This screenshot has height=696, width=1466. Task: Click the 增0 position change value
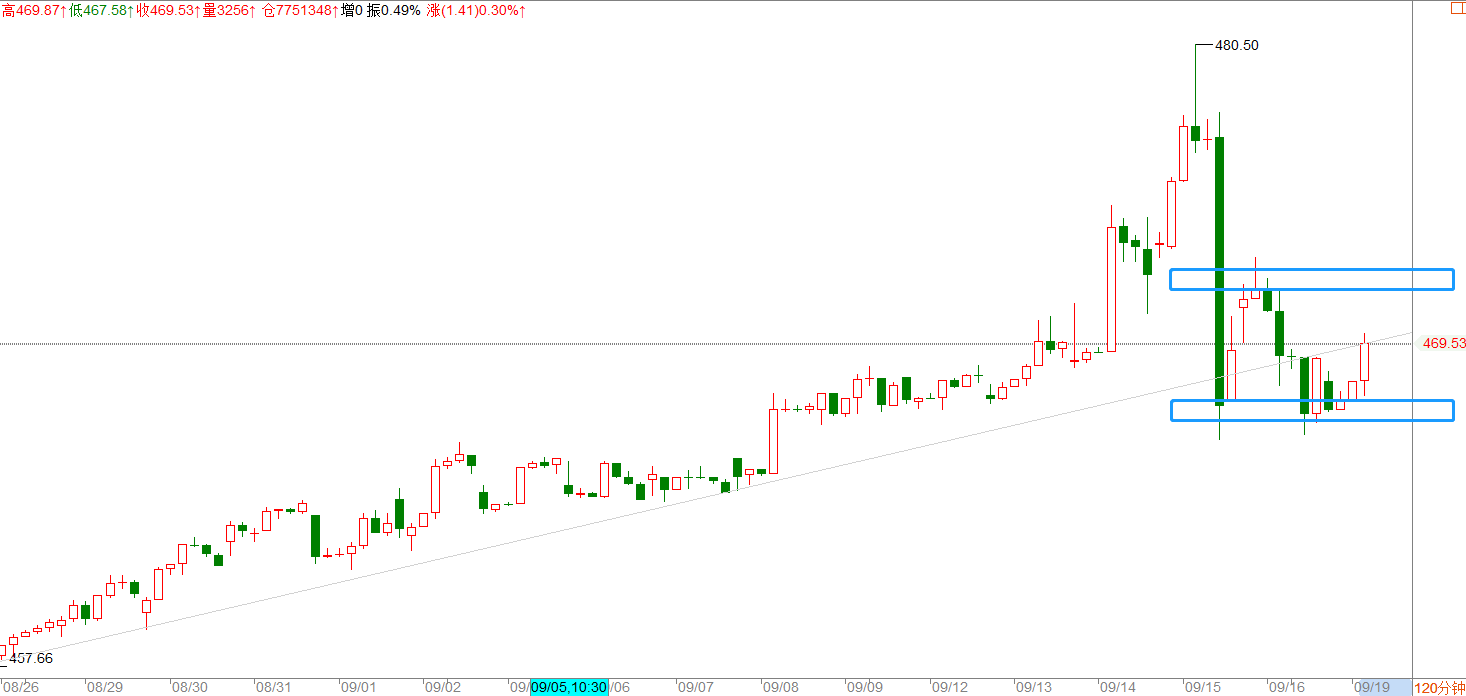click(x=351, y=10)
